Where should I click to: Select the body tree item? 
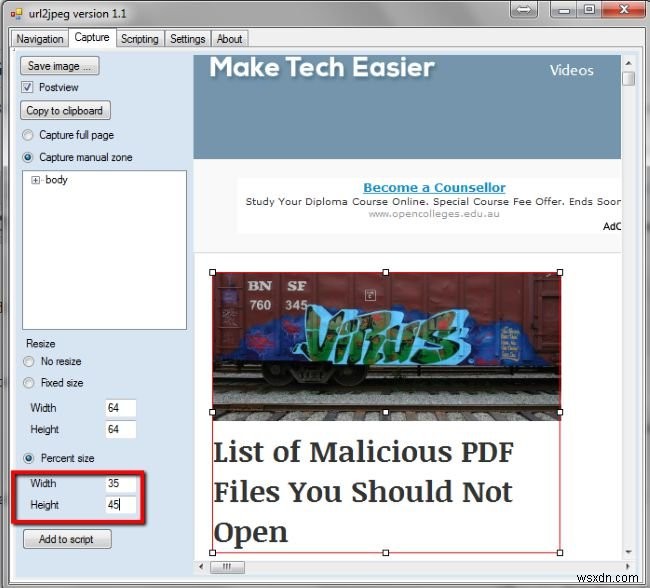tap(56, 180)
